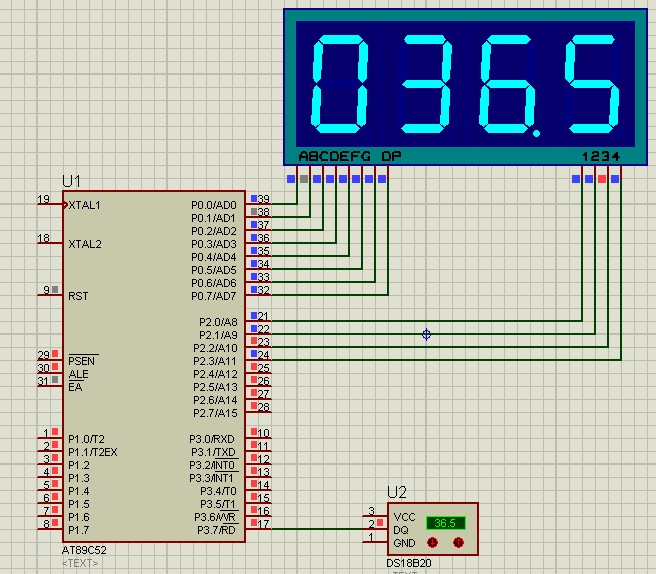Click the red indicator above display digit pin 3
The height and width of the screenshot is (574, 656).
click(602, 179)
